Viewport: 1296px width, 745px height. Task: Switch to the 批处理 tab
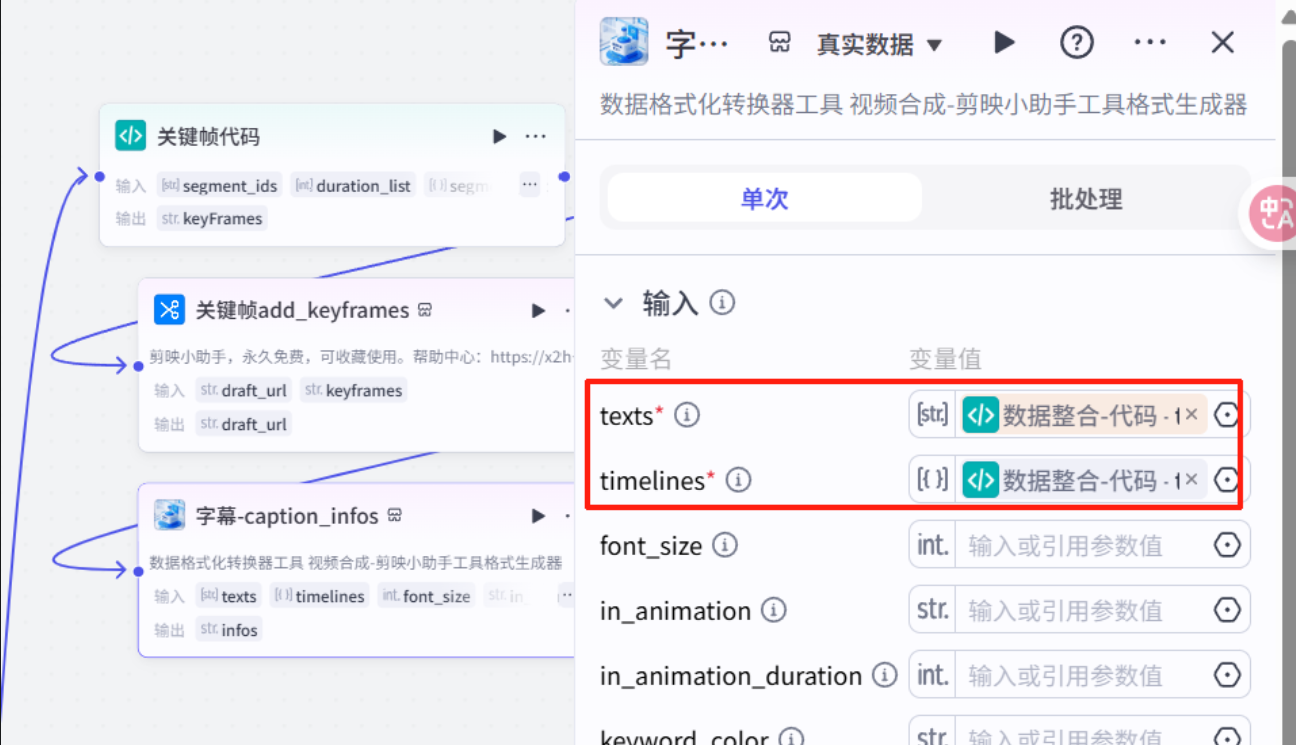tap(1085, 198)
